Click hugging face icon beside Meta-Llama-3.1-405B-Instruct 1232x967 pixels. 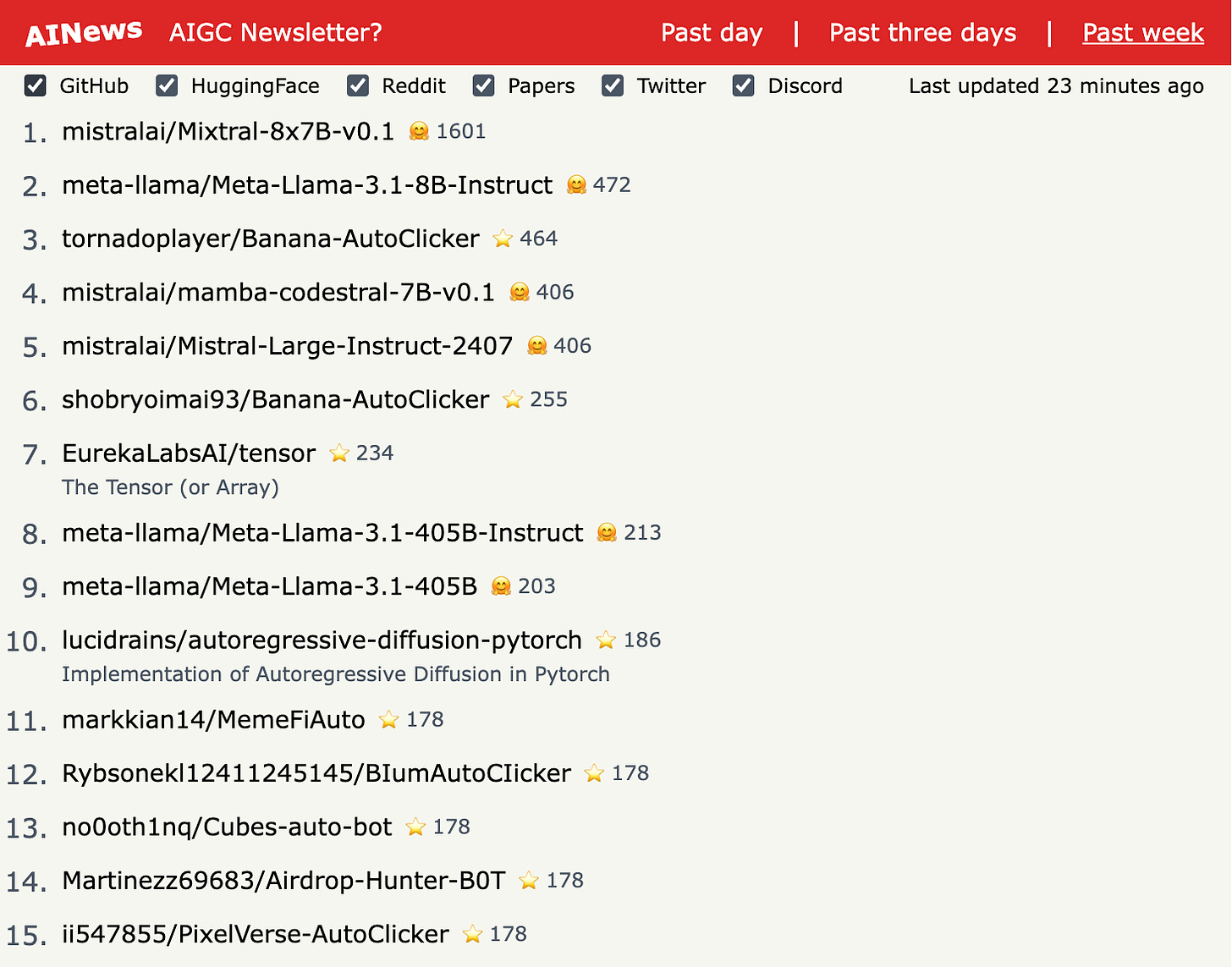(607, 532)
